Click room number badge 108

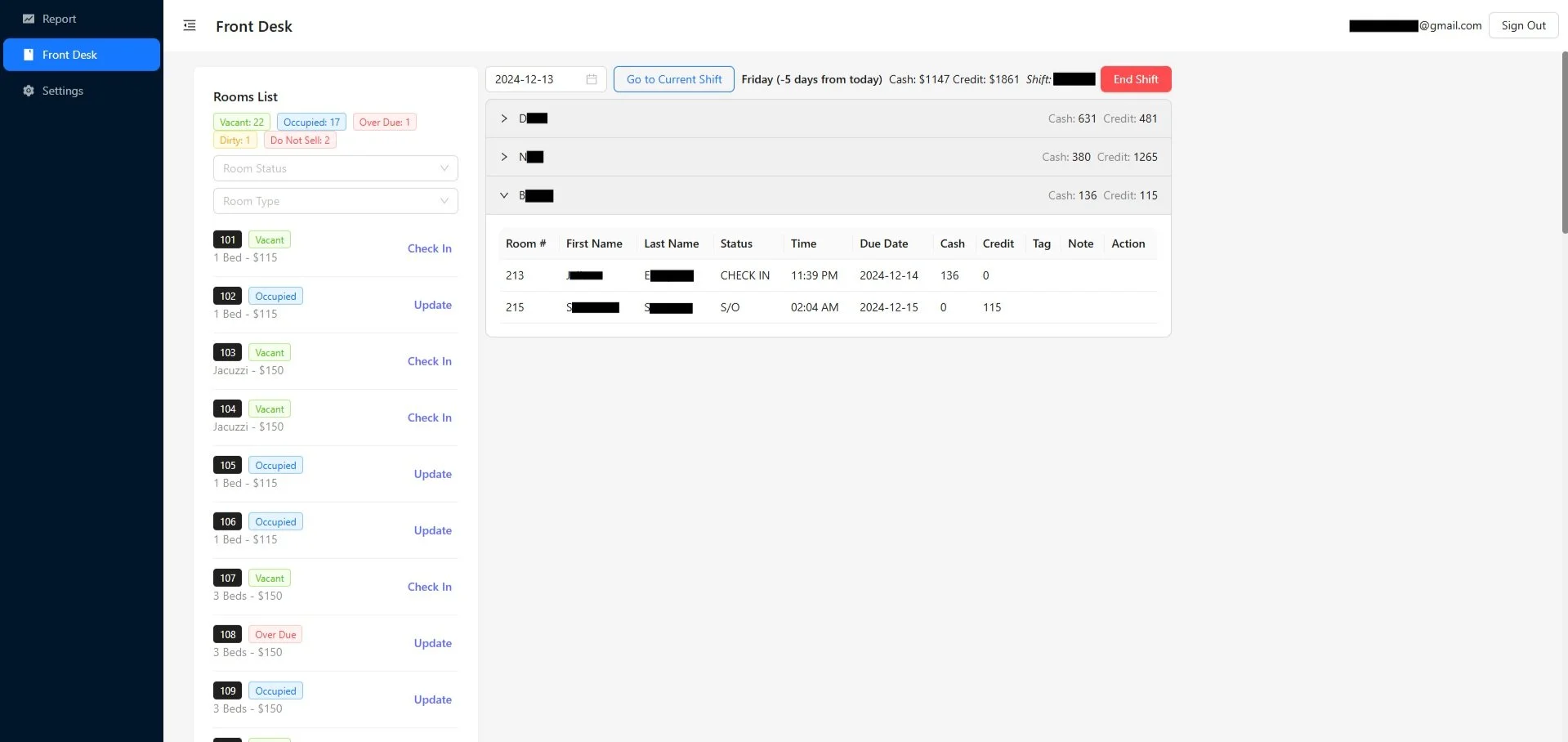[x=228, y=634]
